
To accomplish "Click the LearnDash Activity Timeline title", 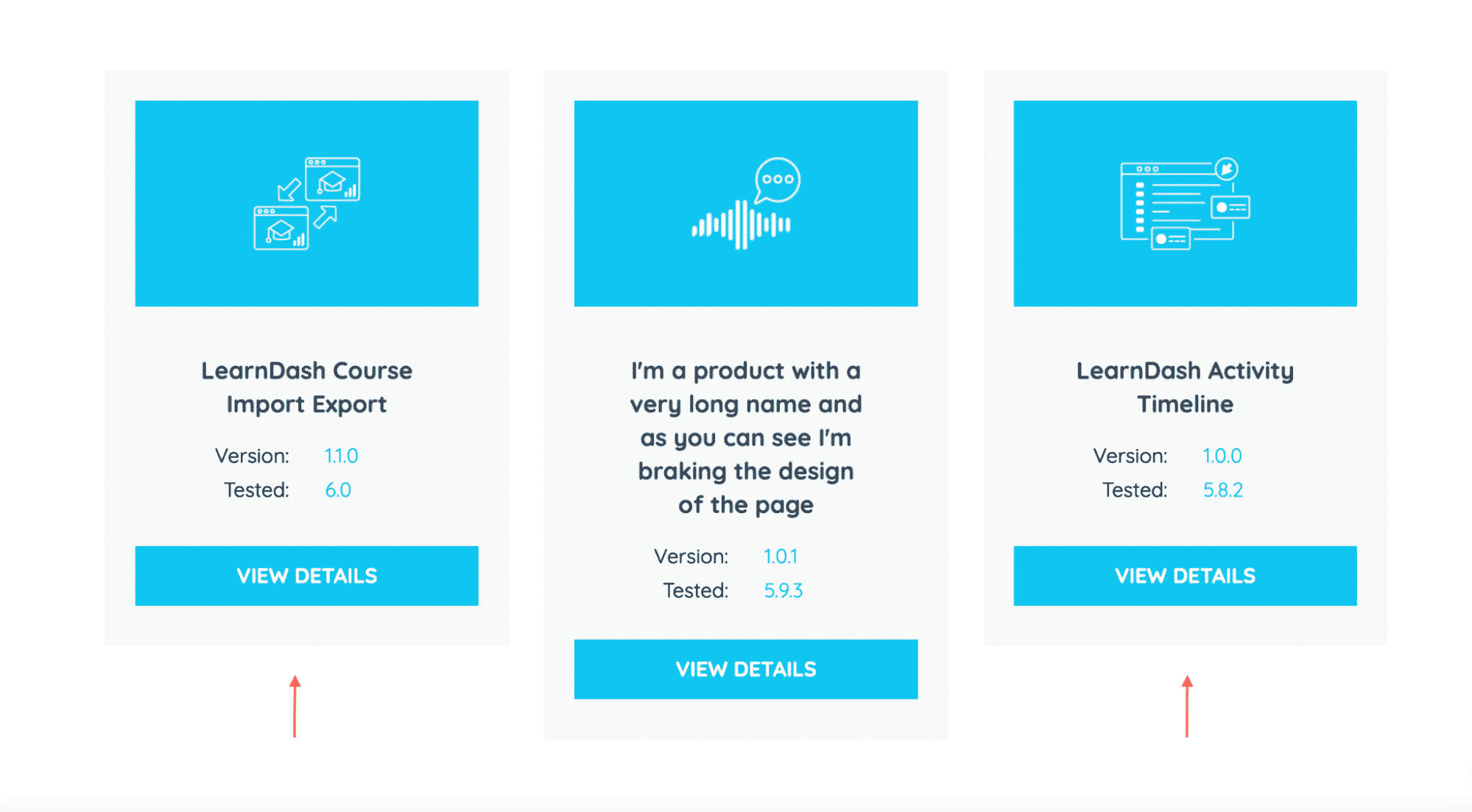I will pyautogui.click(x=1186, y=387).
